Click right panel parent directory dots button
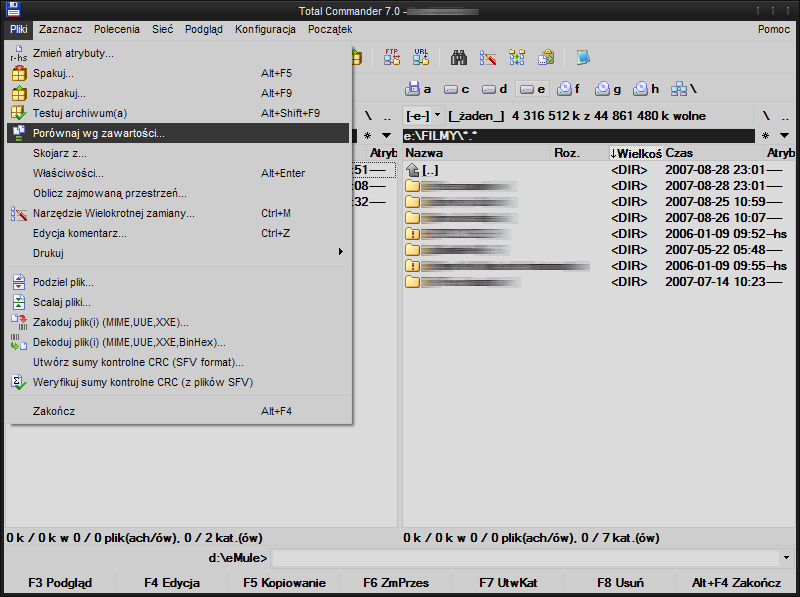Viewport: 800px width, 597px height. pos(785,116)
